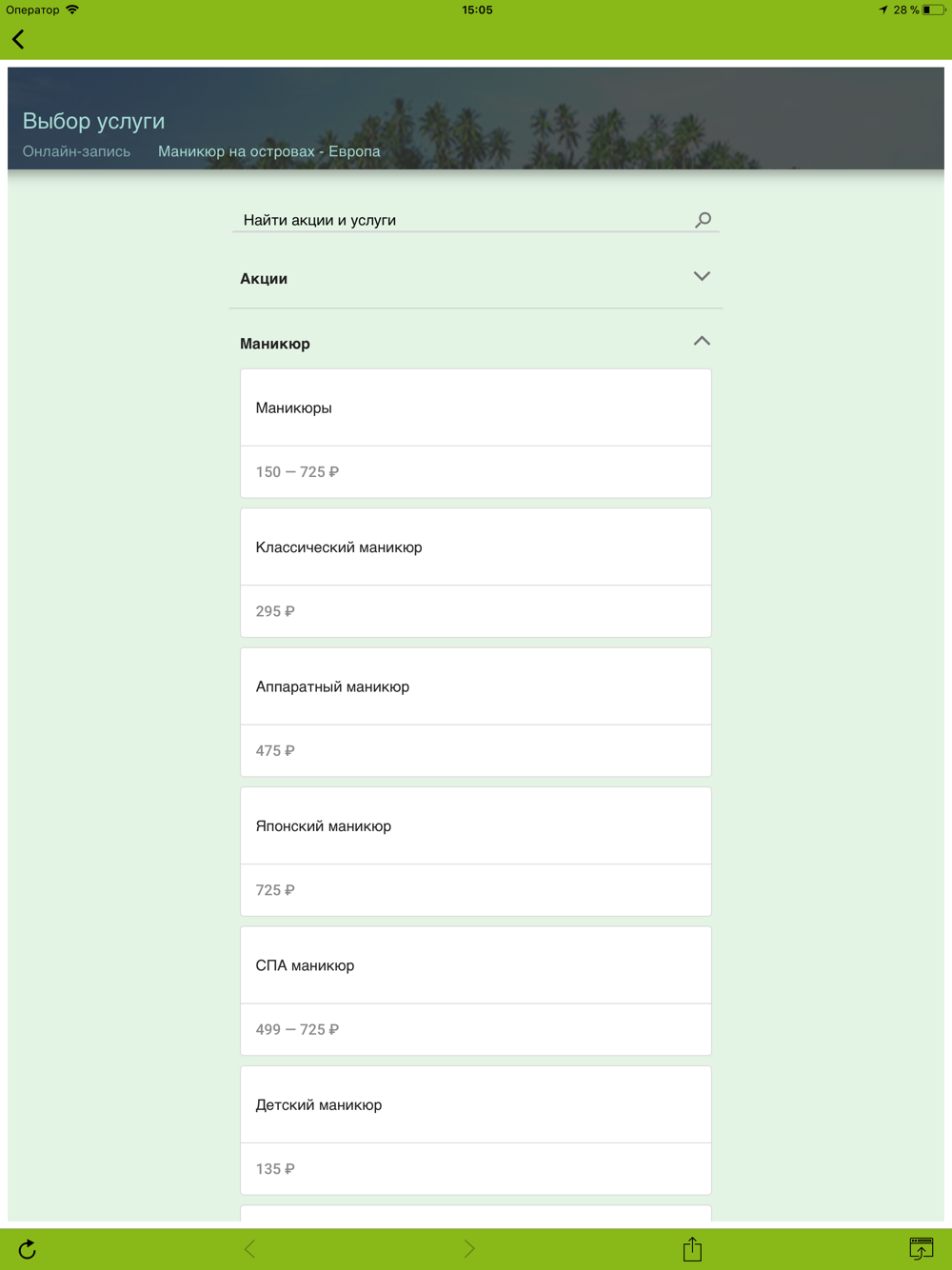Reload the page with refresh icon
Screen dimensions: 952x1270
[27, 1249]
